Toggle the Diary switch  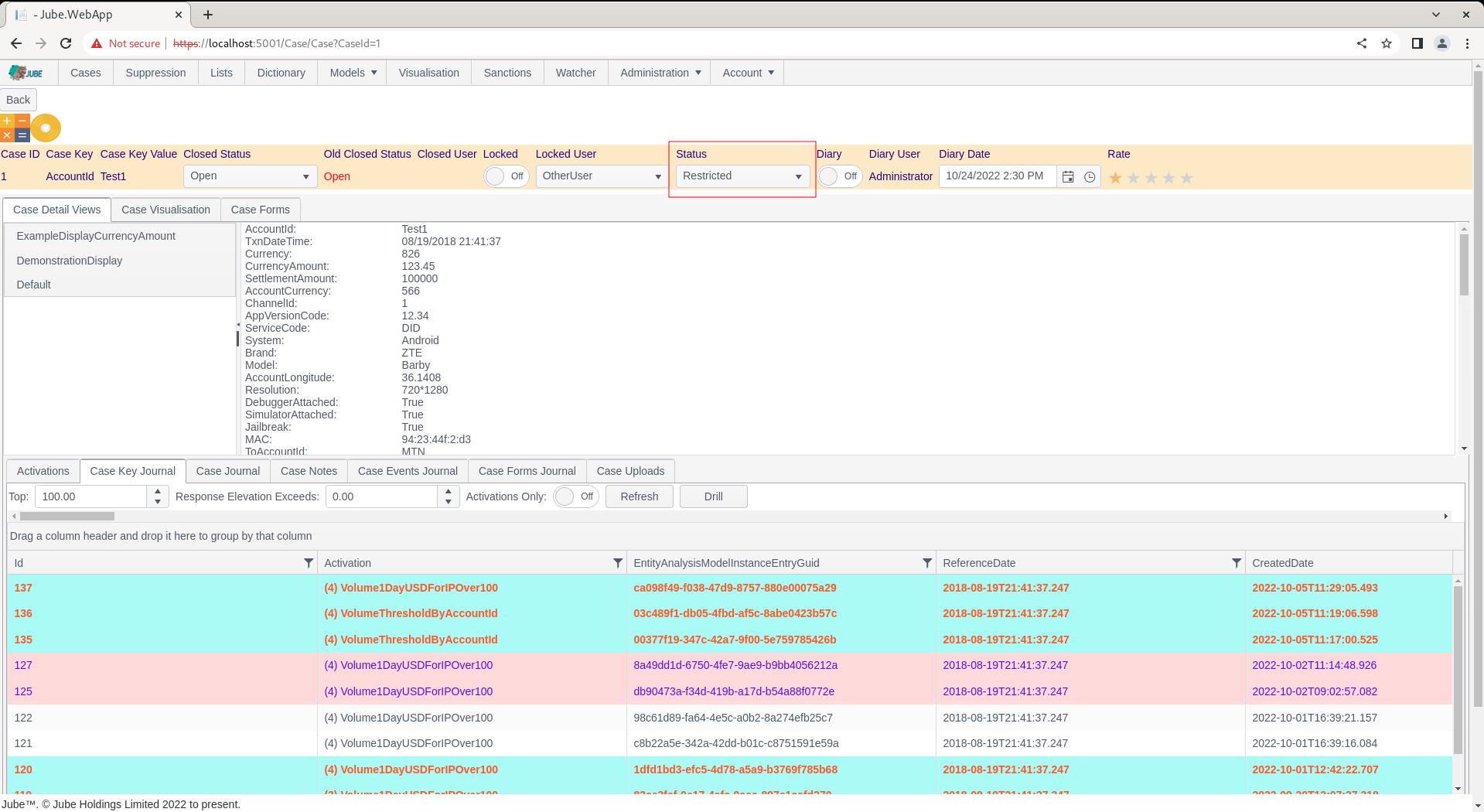click(x=840, y=176)
